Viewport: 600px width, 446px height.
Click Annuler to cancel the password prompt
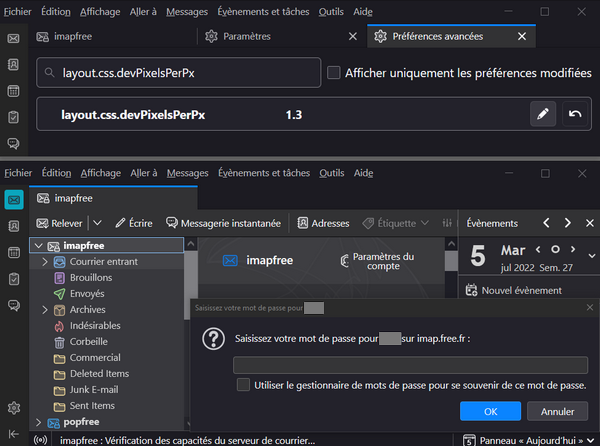(x=557, y=411)
